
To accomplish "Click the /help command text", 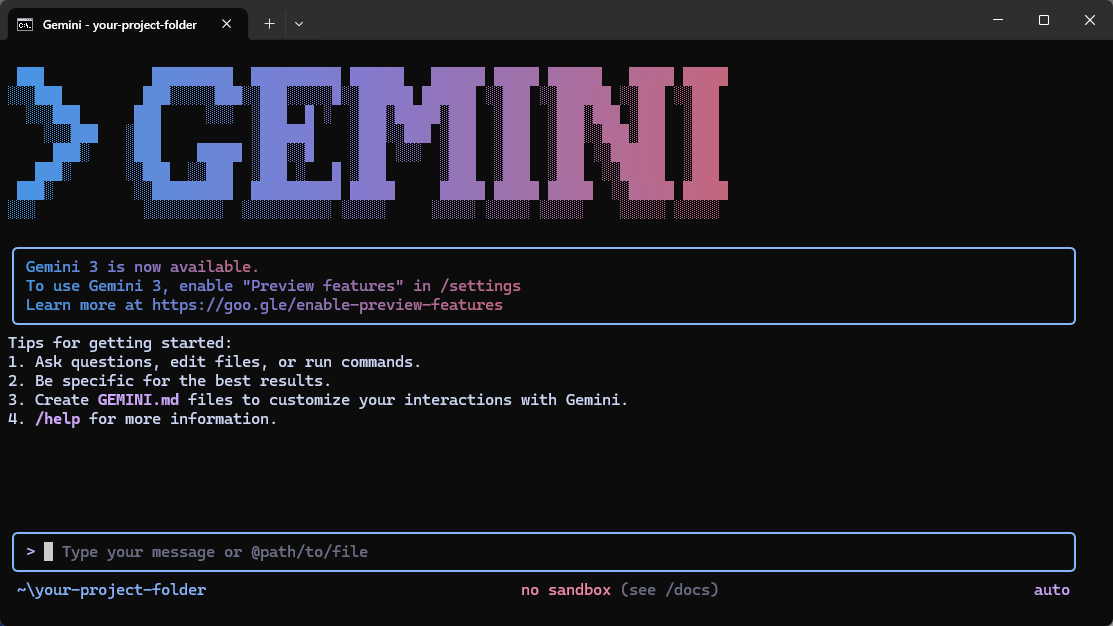I will [x=57, y=419].
